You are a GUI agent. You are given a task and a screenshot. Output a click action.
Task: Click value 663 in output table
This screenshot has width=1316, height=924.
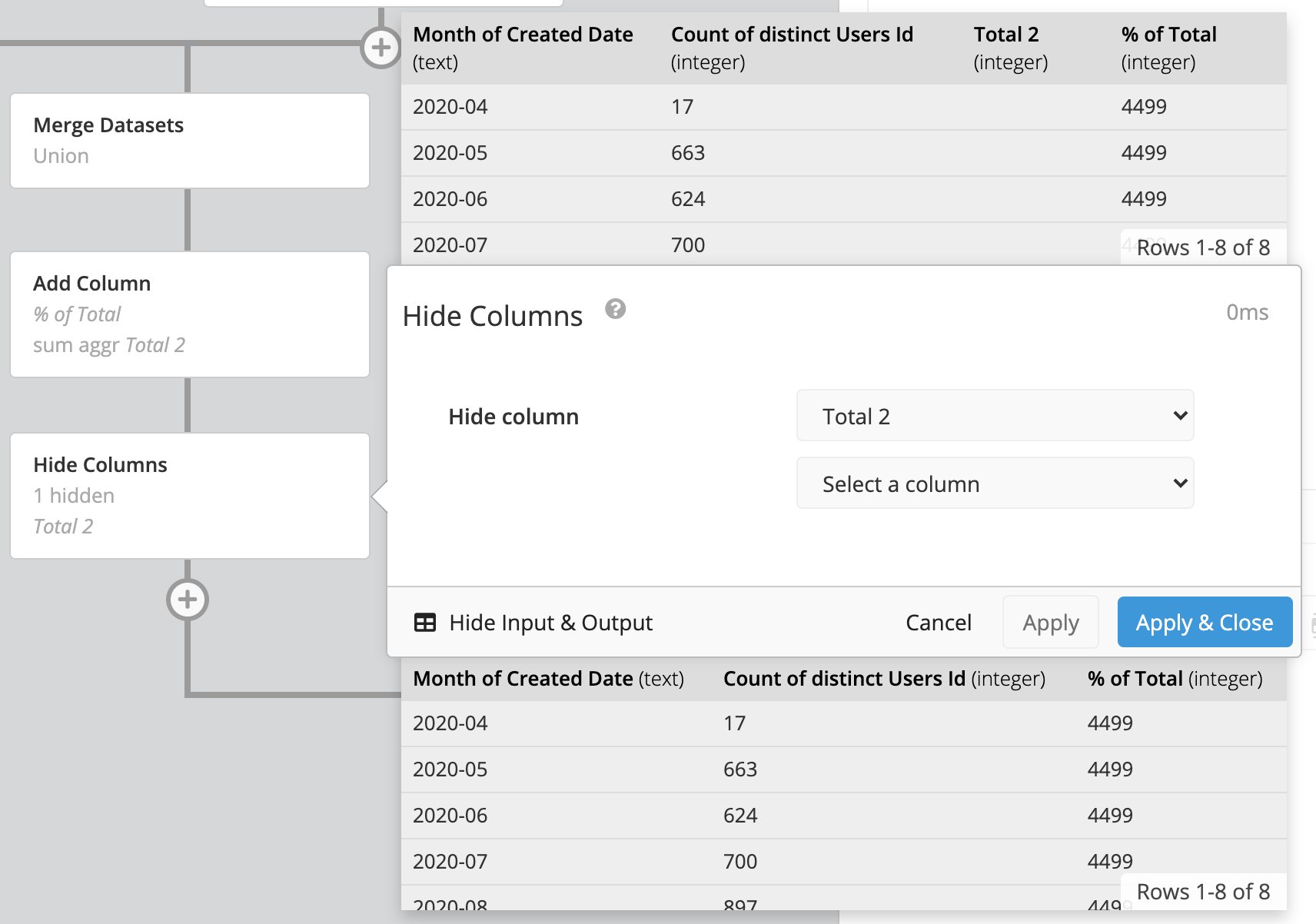coord(740,769)
